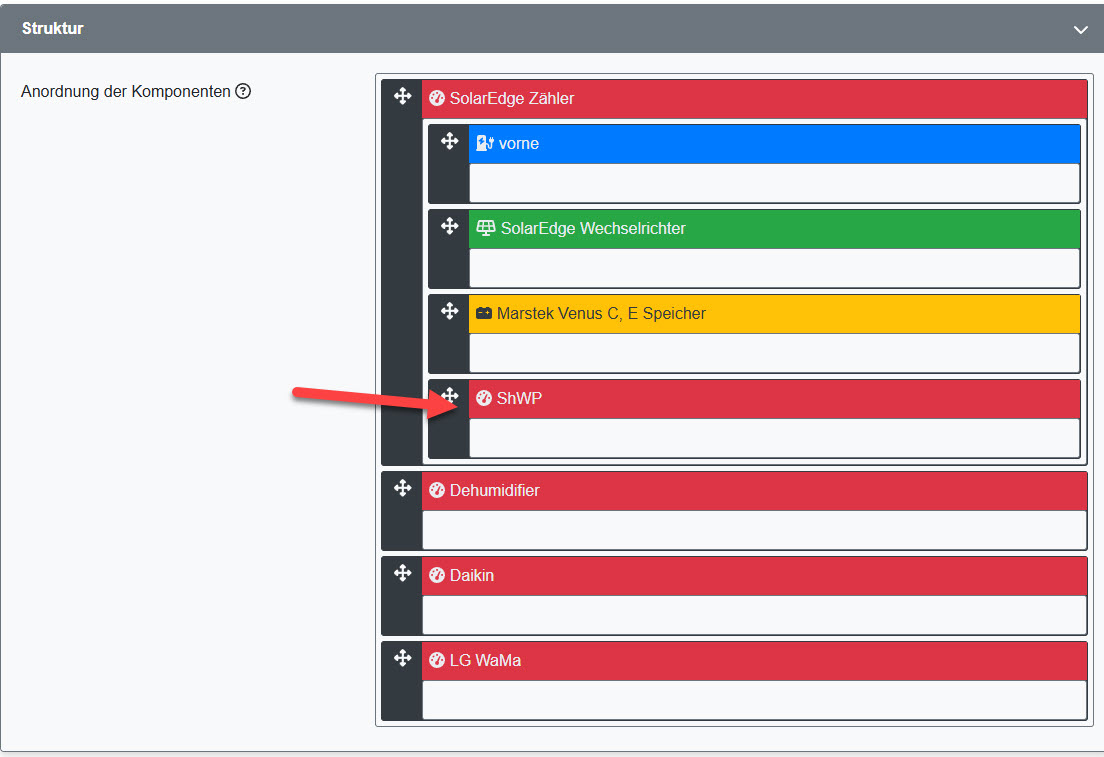Click the gauge icon beside Daikin
The height and width of the screenshot is (757, 1104).
(x=437, y=575)
